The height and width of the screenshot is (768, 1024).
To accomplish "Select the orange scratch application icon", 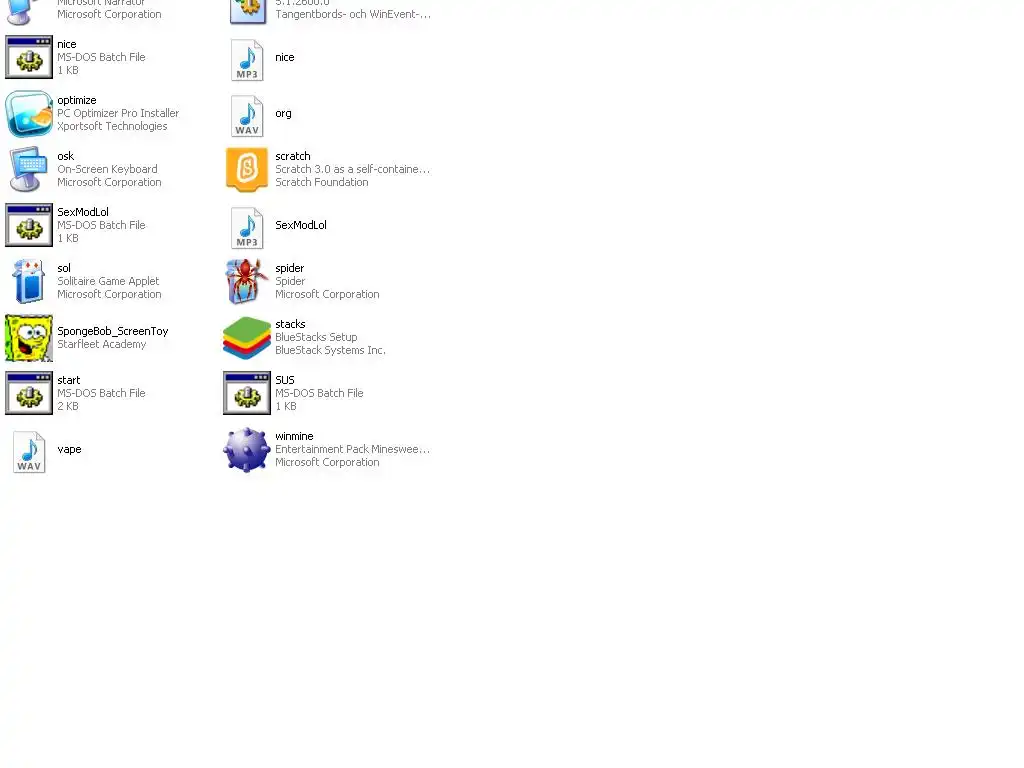I will pyautogui.click(x=247, y=169).
